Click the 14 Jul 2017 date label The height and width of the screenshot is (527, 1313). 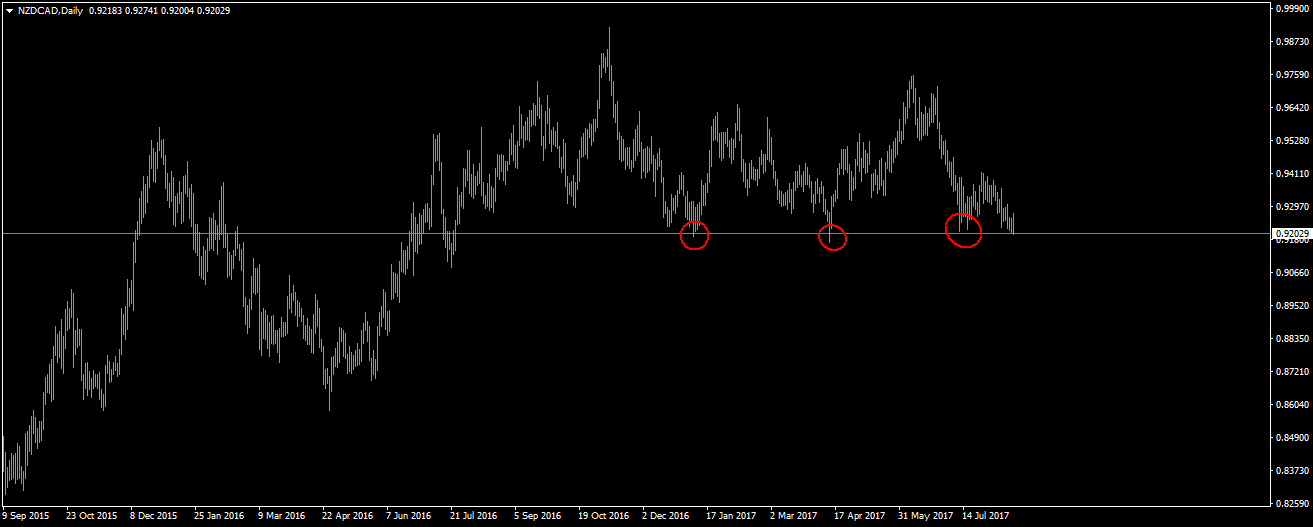pos(986,516)
